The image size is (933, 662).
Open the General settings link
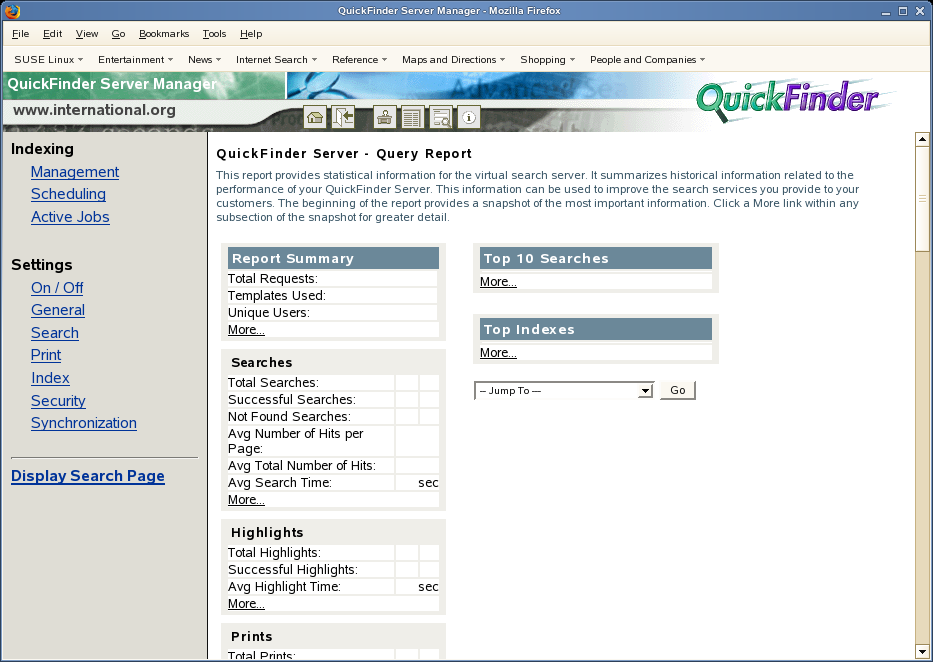coord(58,310)
